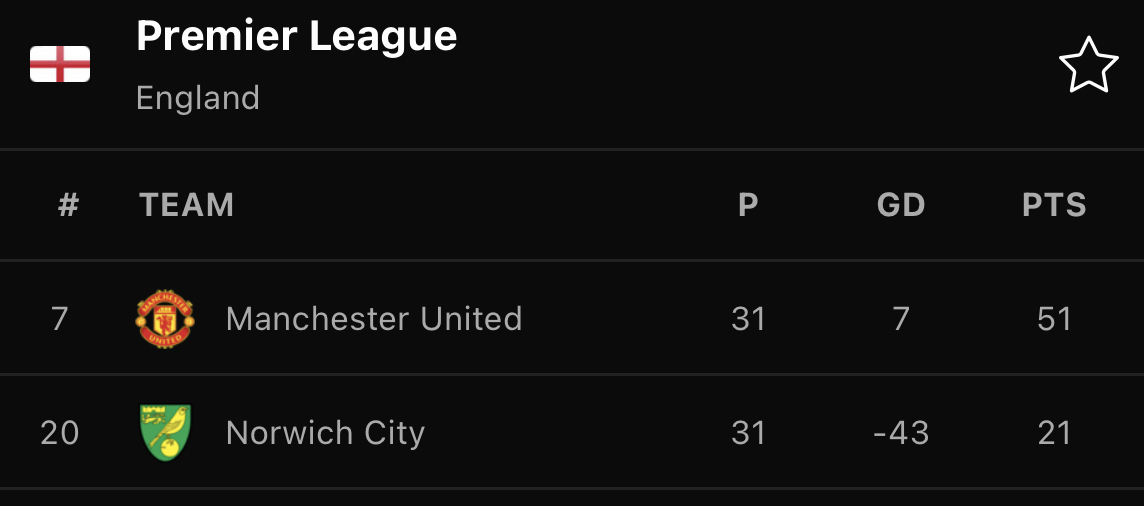This screenshot has height=506, width=1144.
Task: Sort by the GD column header
Action: [x=901, y=205]
